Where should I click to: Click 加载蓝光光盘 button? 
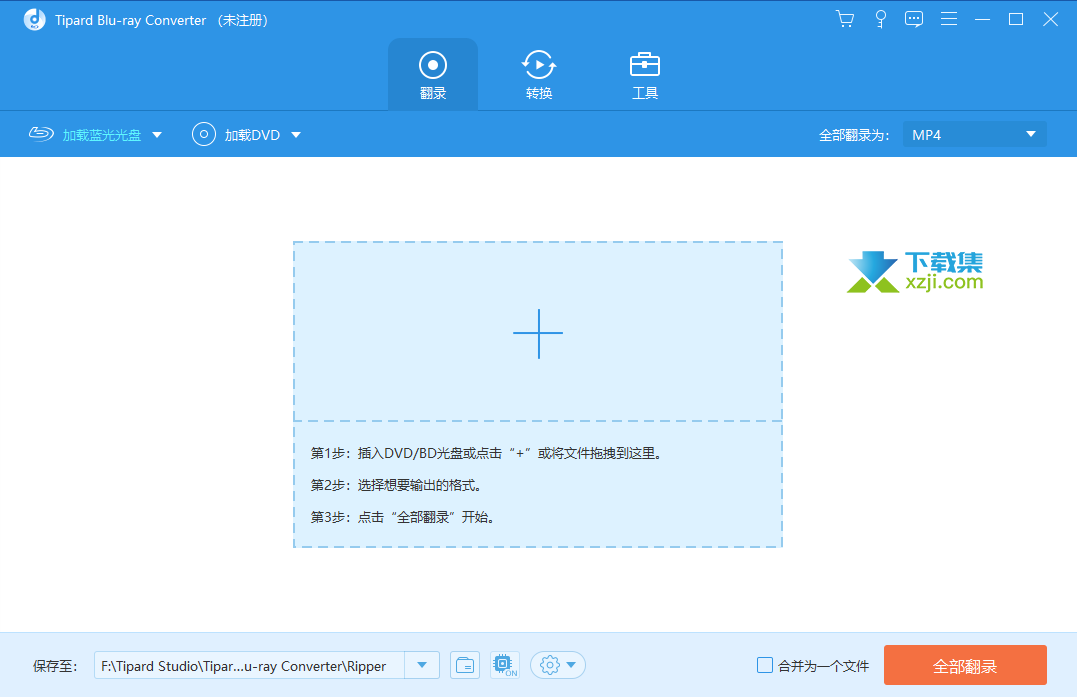tap(85, 135)
